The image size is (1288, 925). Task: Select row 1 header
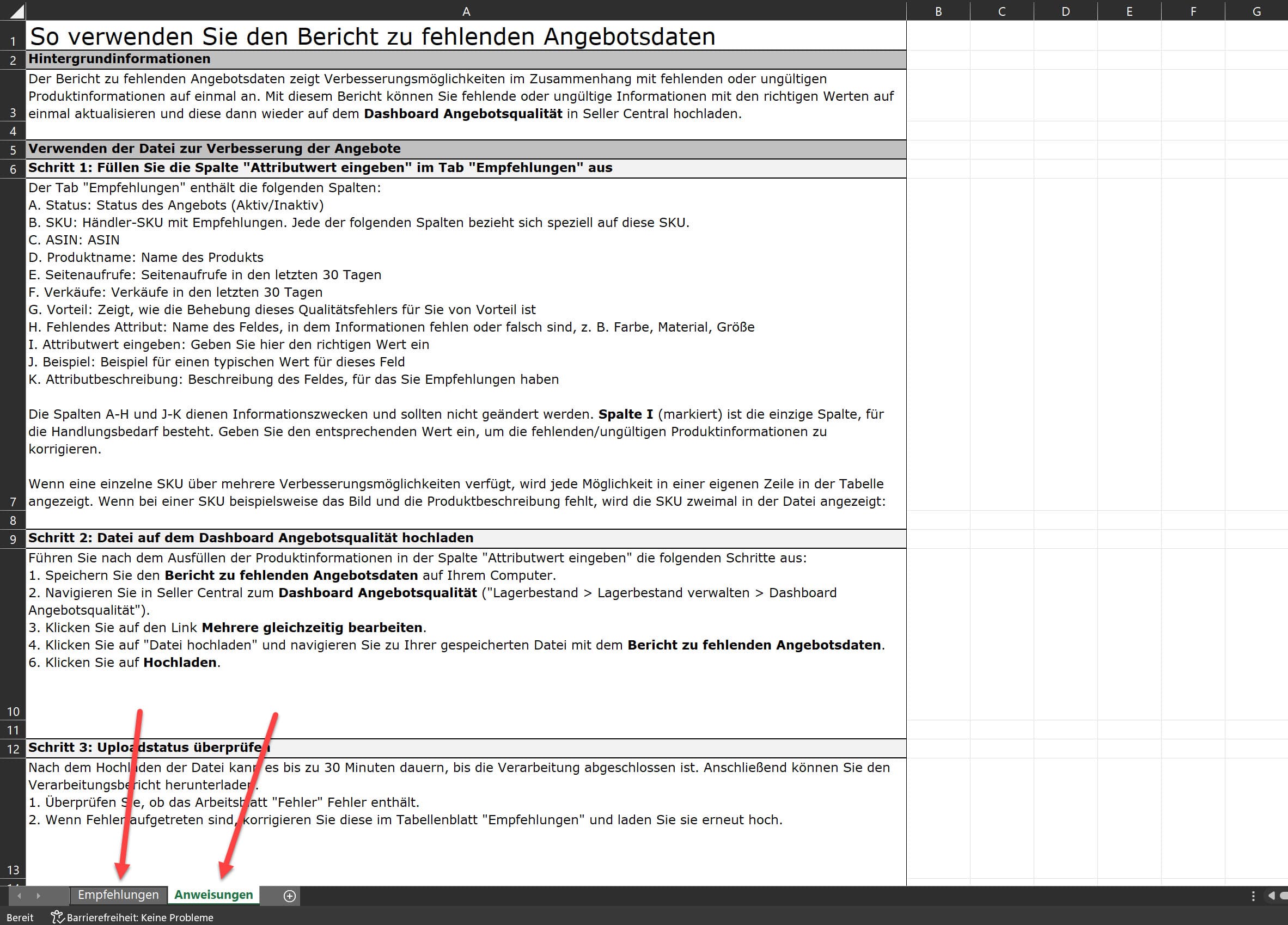tap(13, 35)
